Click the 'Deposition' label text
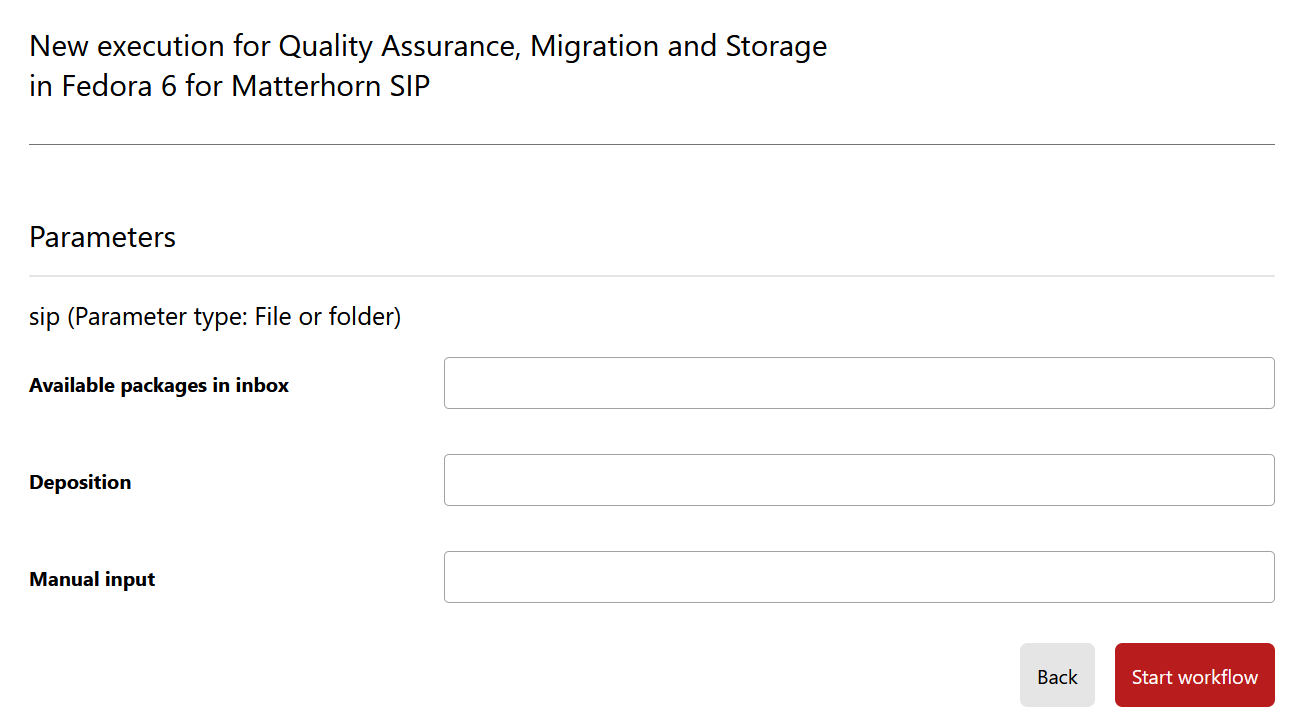 (80, 482)
